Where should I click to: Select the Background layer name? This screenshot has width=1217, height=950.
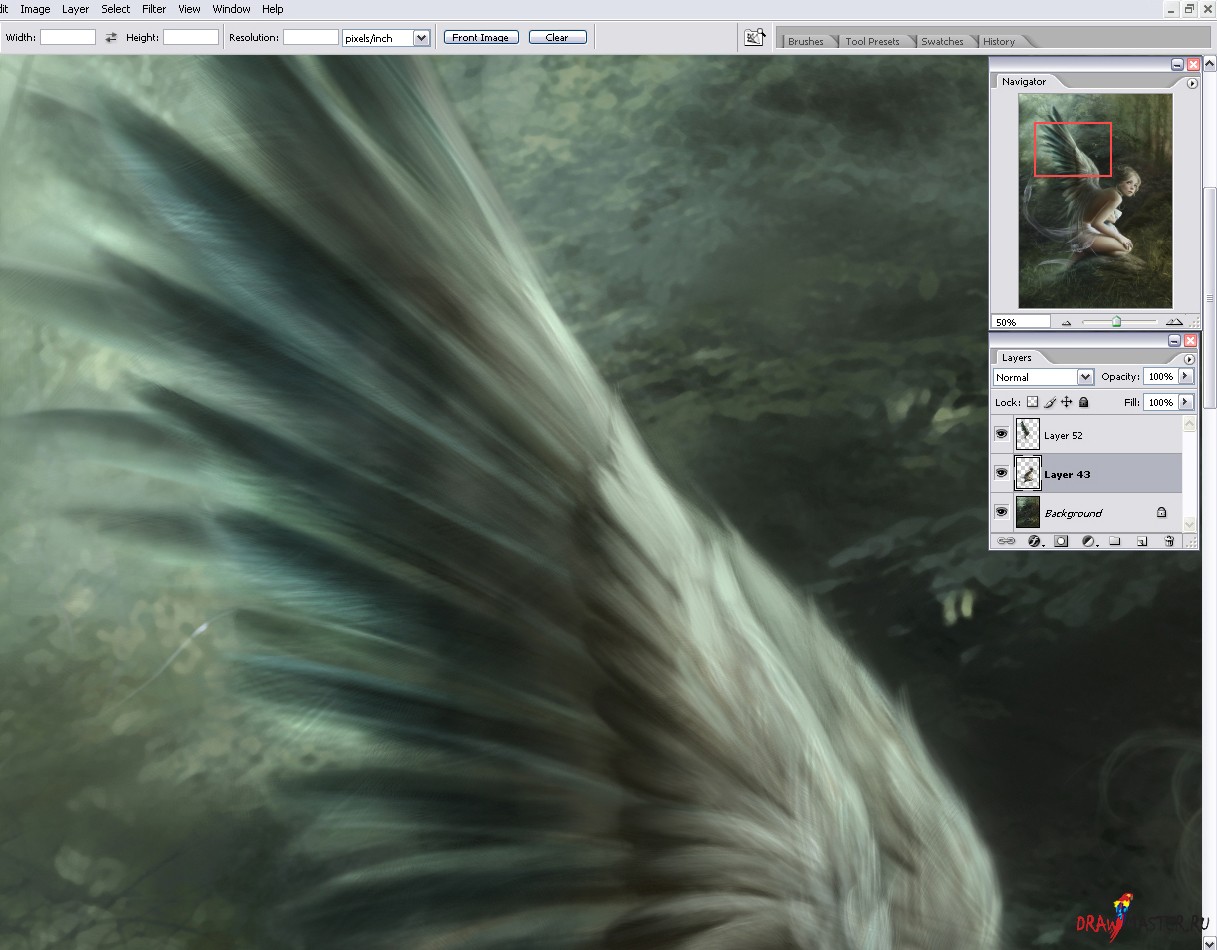point(1073,513)
